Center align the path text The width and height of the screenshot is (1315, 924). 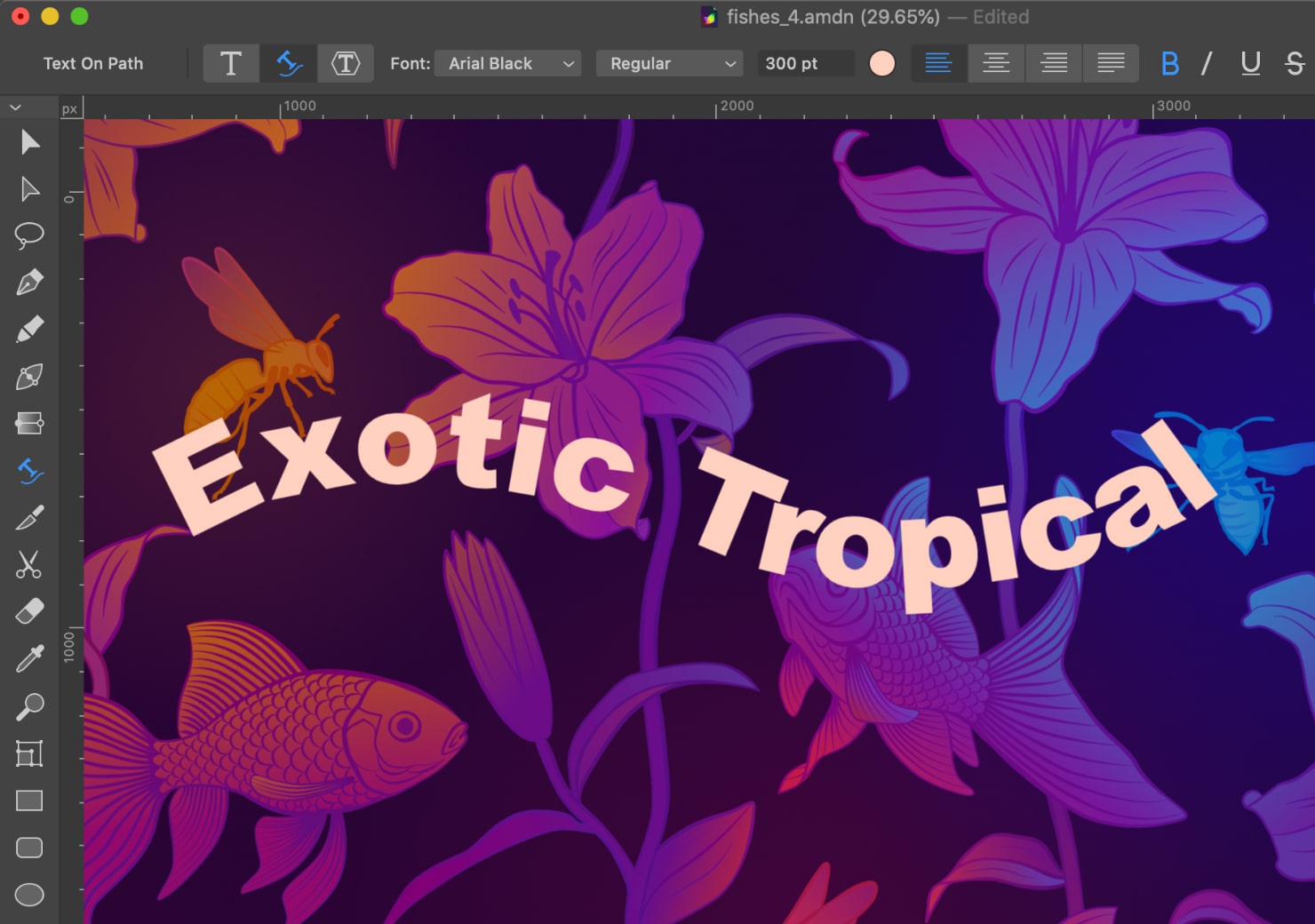(x=996, y=63)
